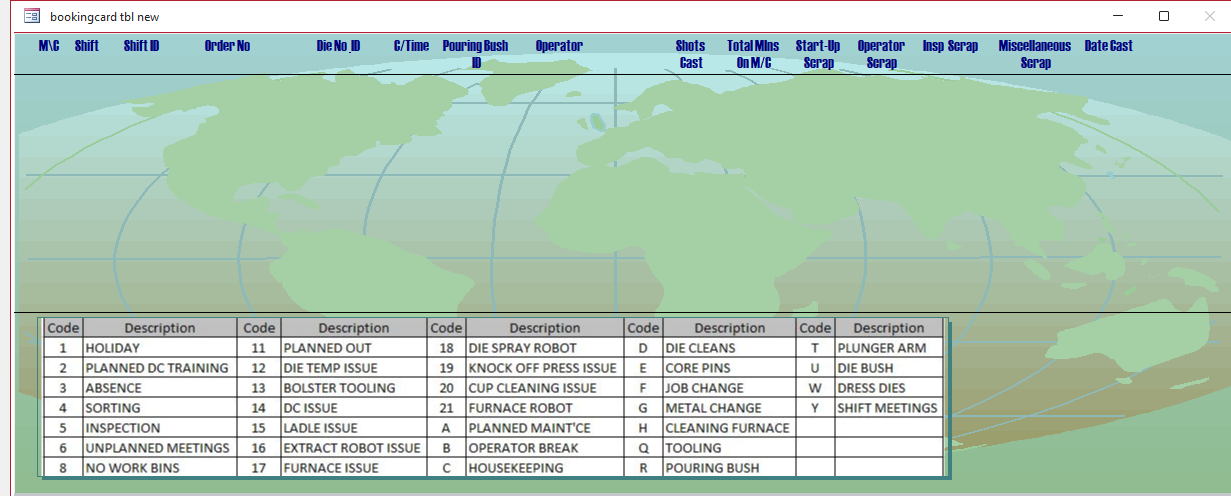Click the DIE BUSH cell
Image resolution: width=1231 pixels, height=496 pixels.
889,368
